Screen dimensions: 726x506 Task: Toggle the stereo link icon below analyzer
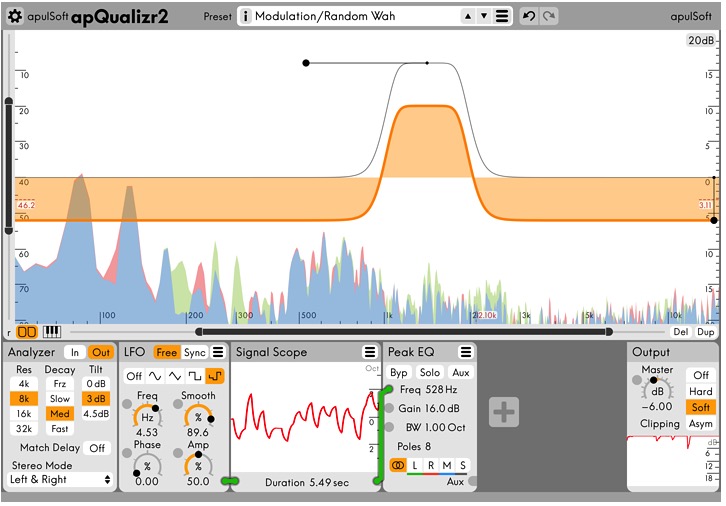coord(27,332)
